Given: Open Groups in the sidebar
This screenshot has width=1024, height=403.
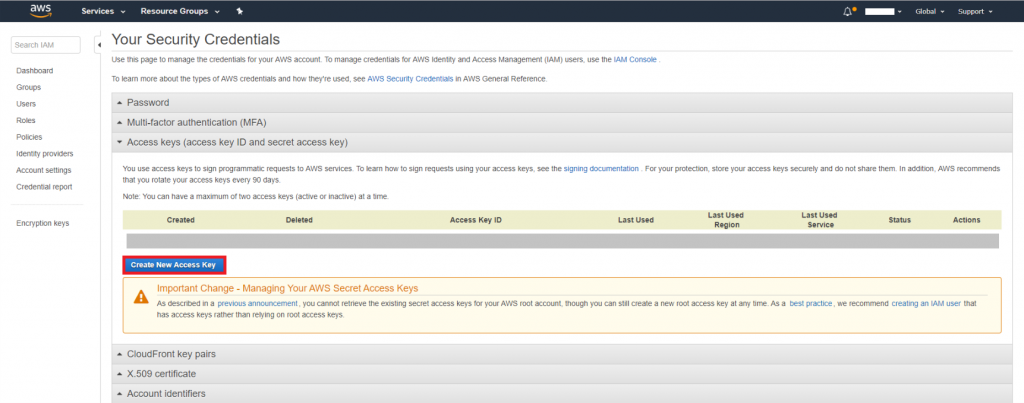Looking at the screenshot, I should click(29, 88).
